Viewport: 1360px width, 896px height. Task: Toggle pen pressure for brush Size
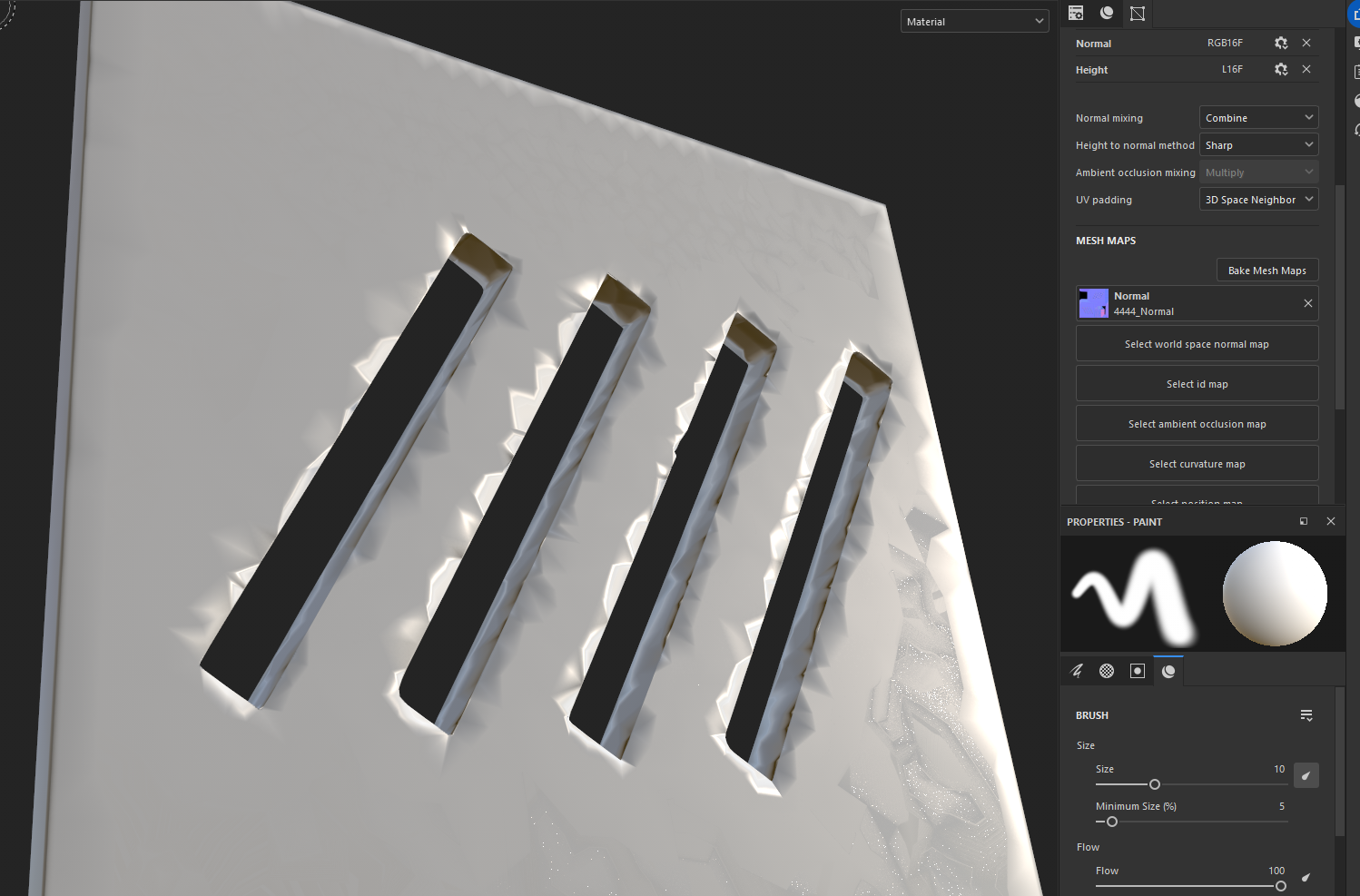click(1306, 775)
